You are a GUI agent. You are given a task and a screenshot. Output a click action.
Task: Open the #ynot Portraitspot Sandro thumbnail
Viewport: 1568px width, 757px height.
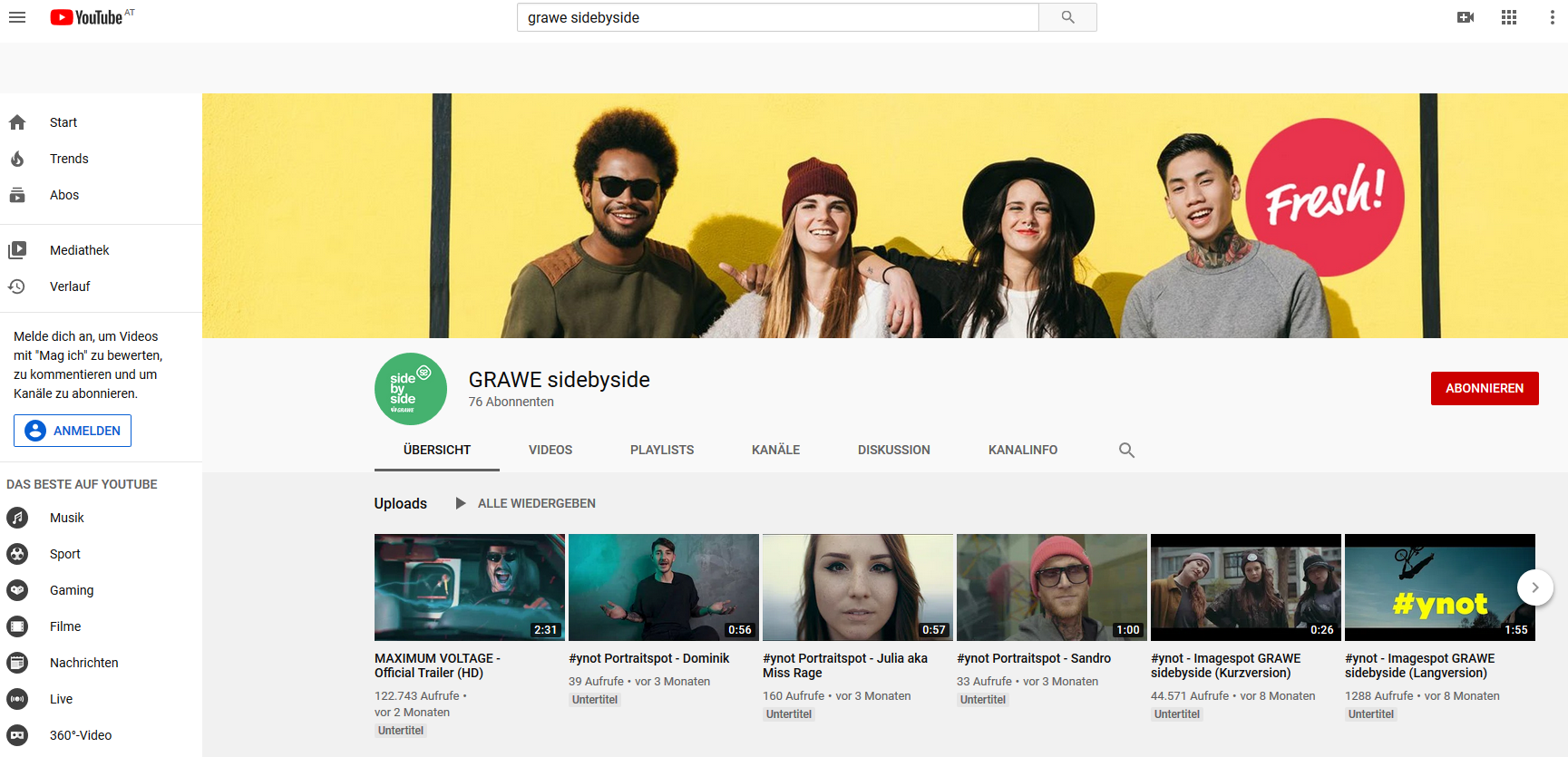click(x=1052, y=587)
